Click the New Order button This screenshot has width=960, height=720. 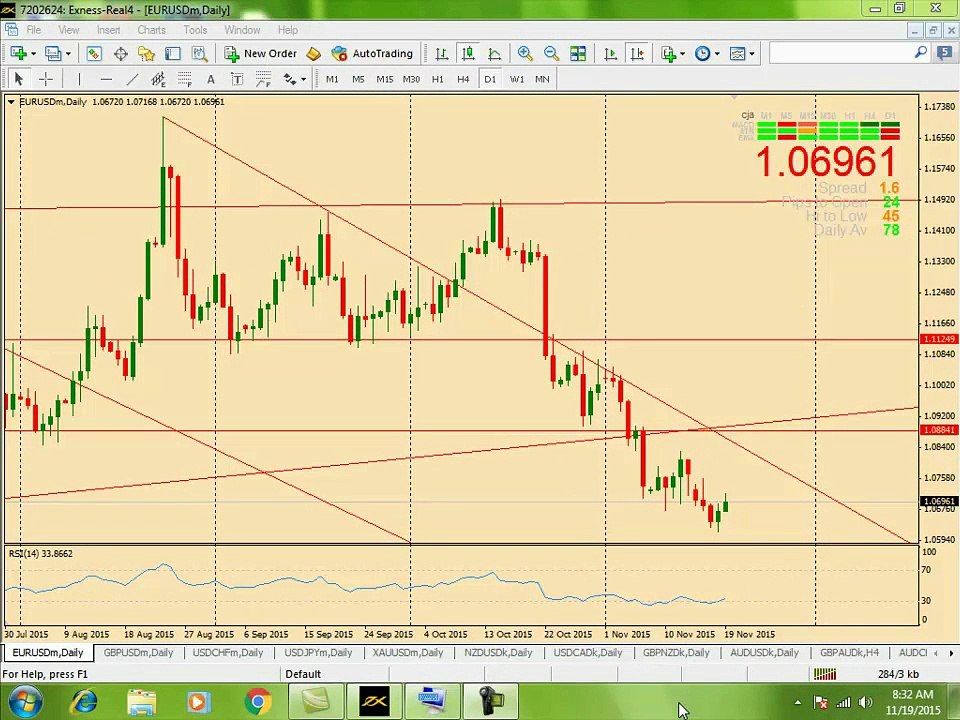coord(261,54)
